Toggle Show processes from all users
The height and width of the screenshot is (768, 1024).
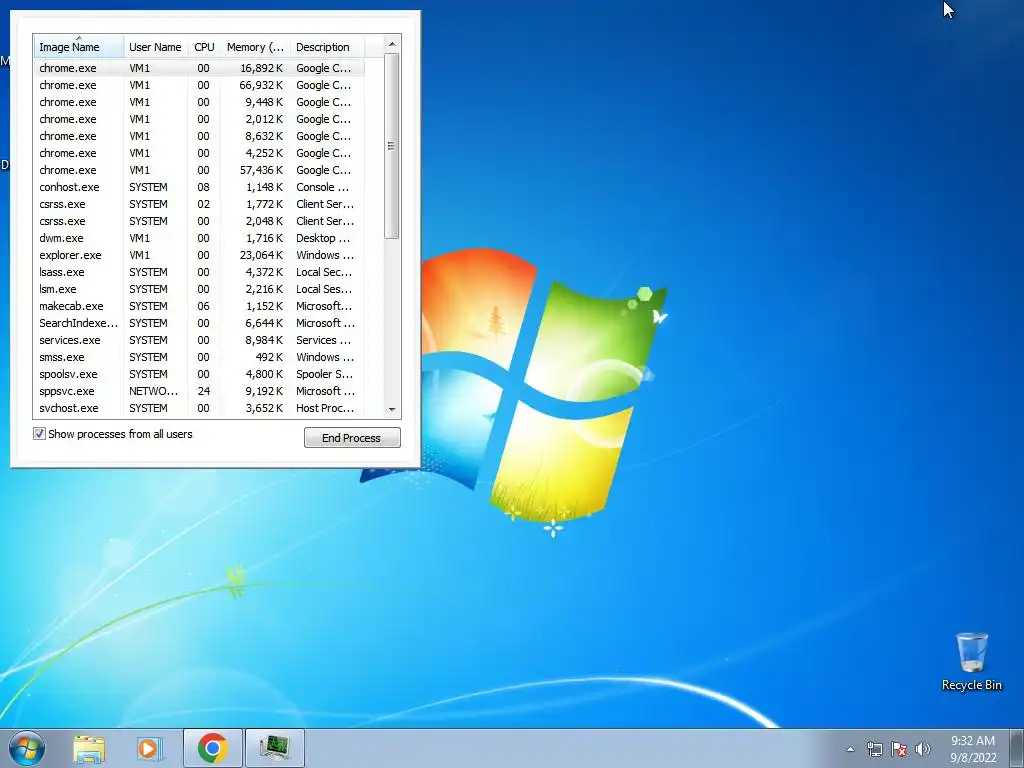click(39, 434)
